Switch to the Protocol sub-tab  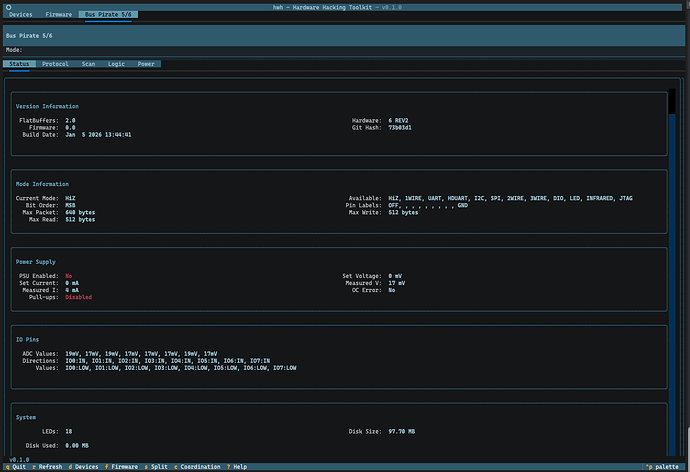click(x=55, y=64)
